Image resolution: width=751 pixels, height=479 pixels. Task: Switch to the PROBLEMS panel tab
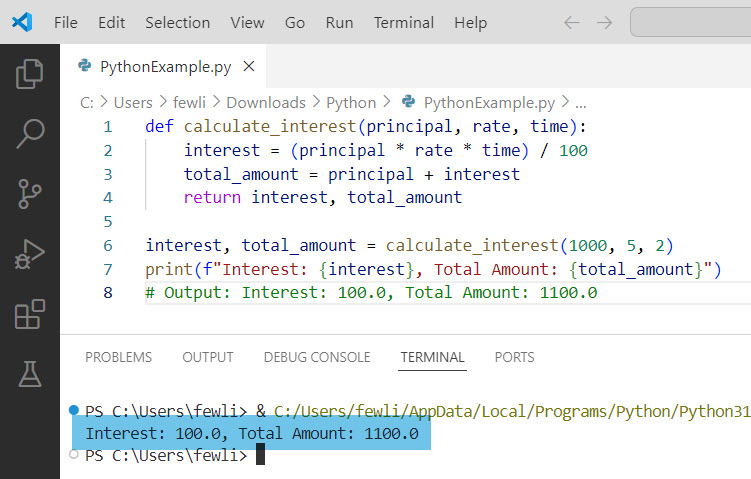point(118,357)
